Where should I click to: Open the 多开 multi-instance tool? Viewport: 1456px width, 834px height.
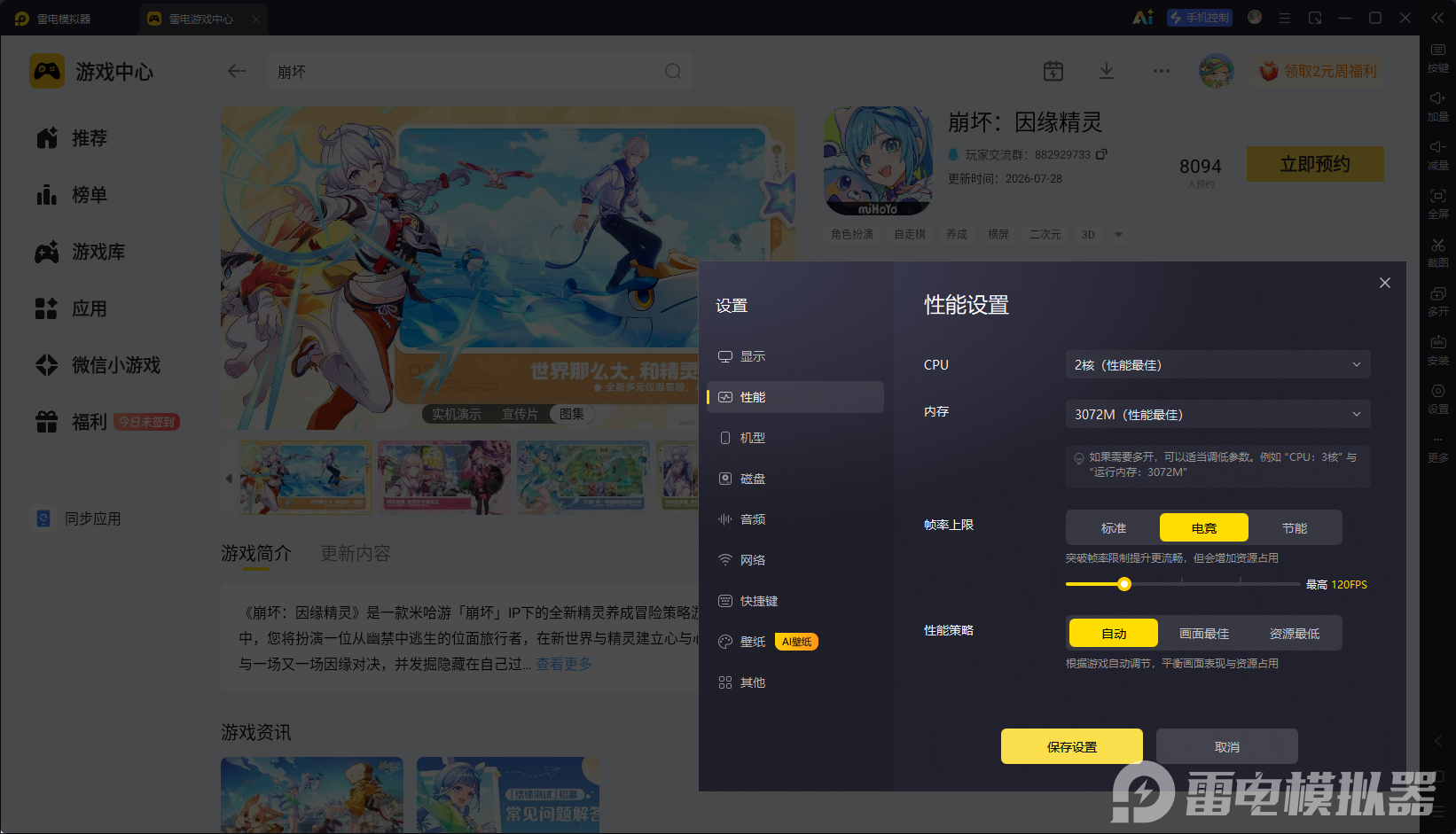pos(1437,301)
